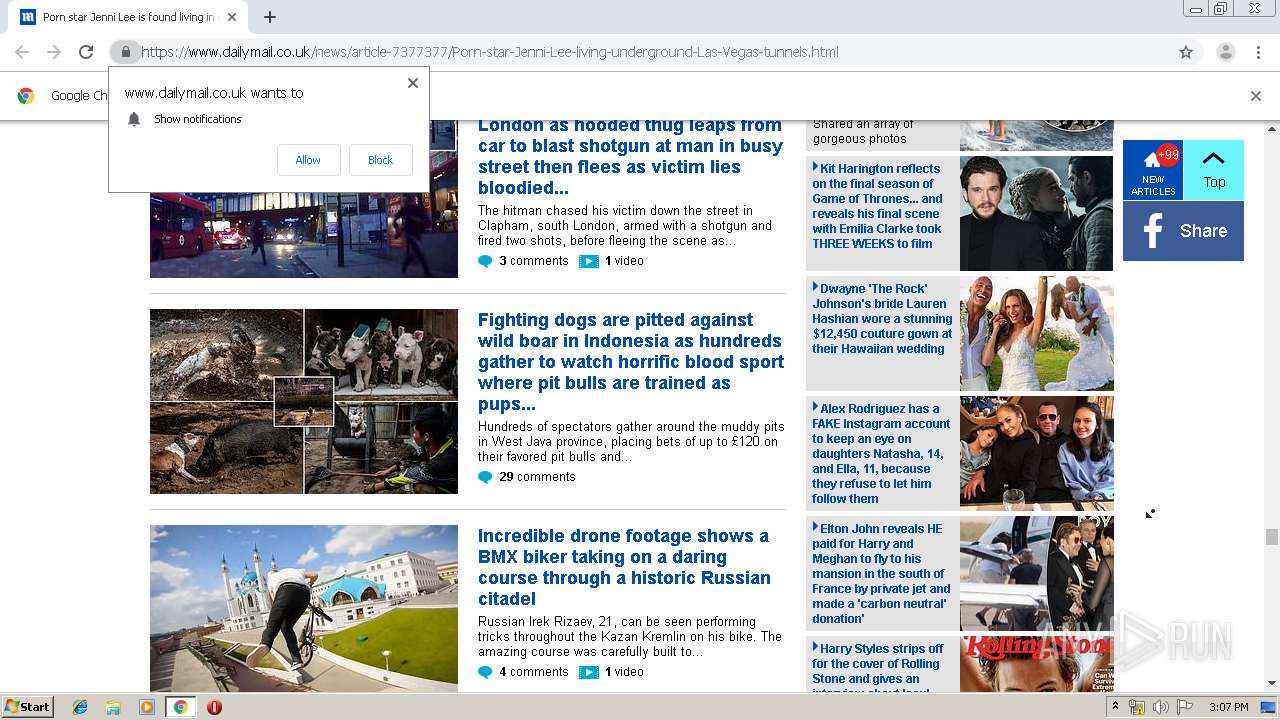Viewport: 1280px width, 720px height.
Task: Open the BMX biker citadel photo
Action: point(304,608)
